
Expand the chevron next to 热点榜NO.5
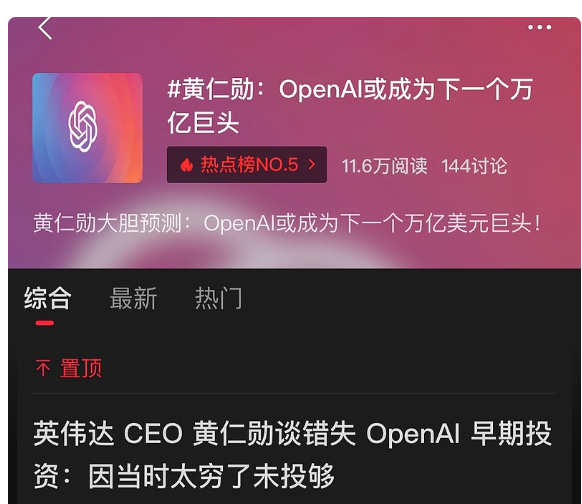click(x=312, y=165)
